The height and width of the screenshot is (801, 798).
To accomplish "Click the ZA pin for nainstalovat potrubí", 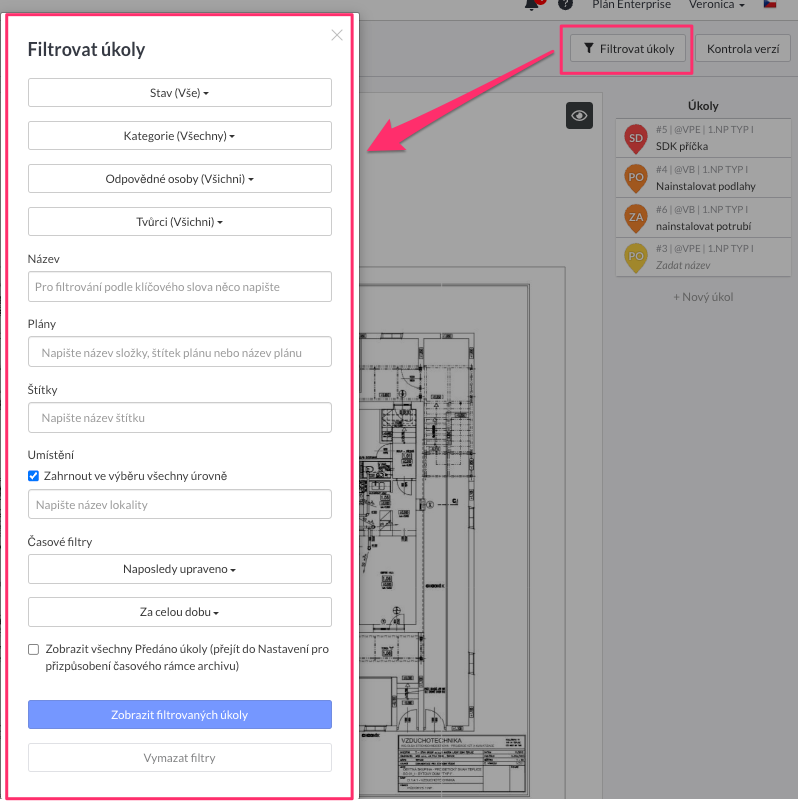I will click(x=635, y=217).
